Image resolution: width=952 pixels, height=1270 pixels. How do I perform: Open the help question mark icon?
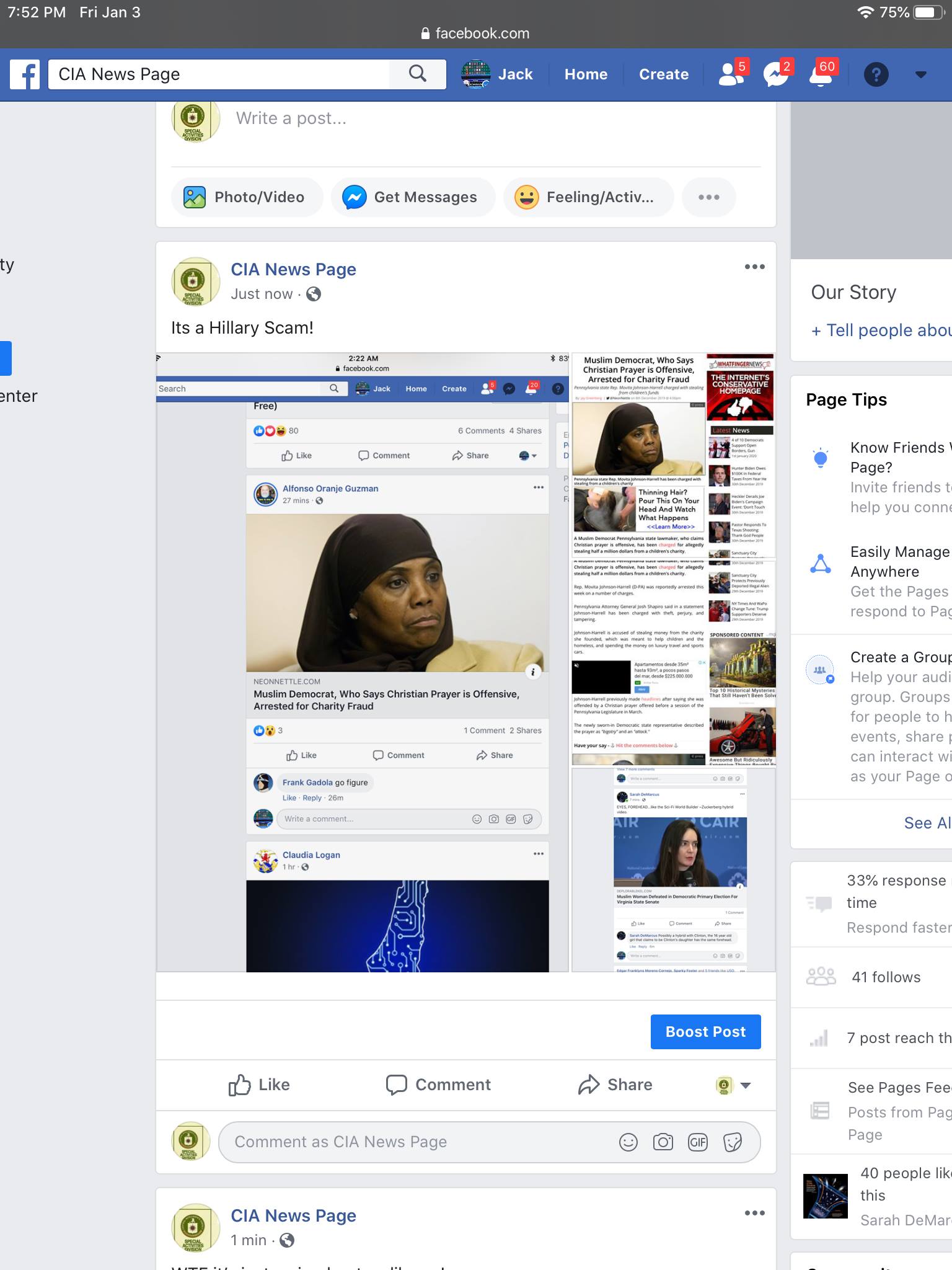click(876, 74)
